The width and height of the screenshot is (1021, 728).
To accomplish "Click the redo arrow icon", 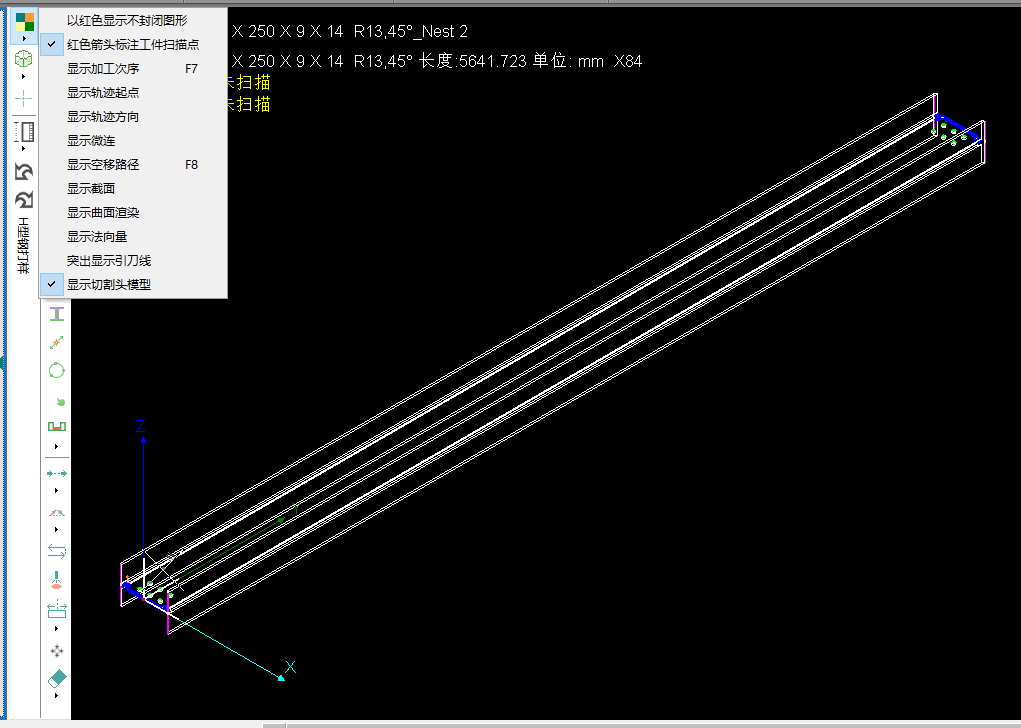I will [x=24, y=199].
